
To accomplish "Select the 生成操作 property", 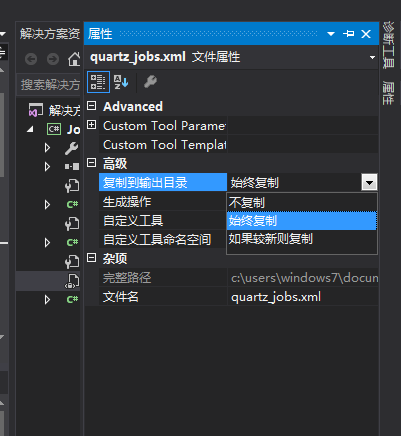I will click(163, 202).
